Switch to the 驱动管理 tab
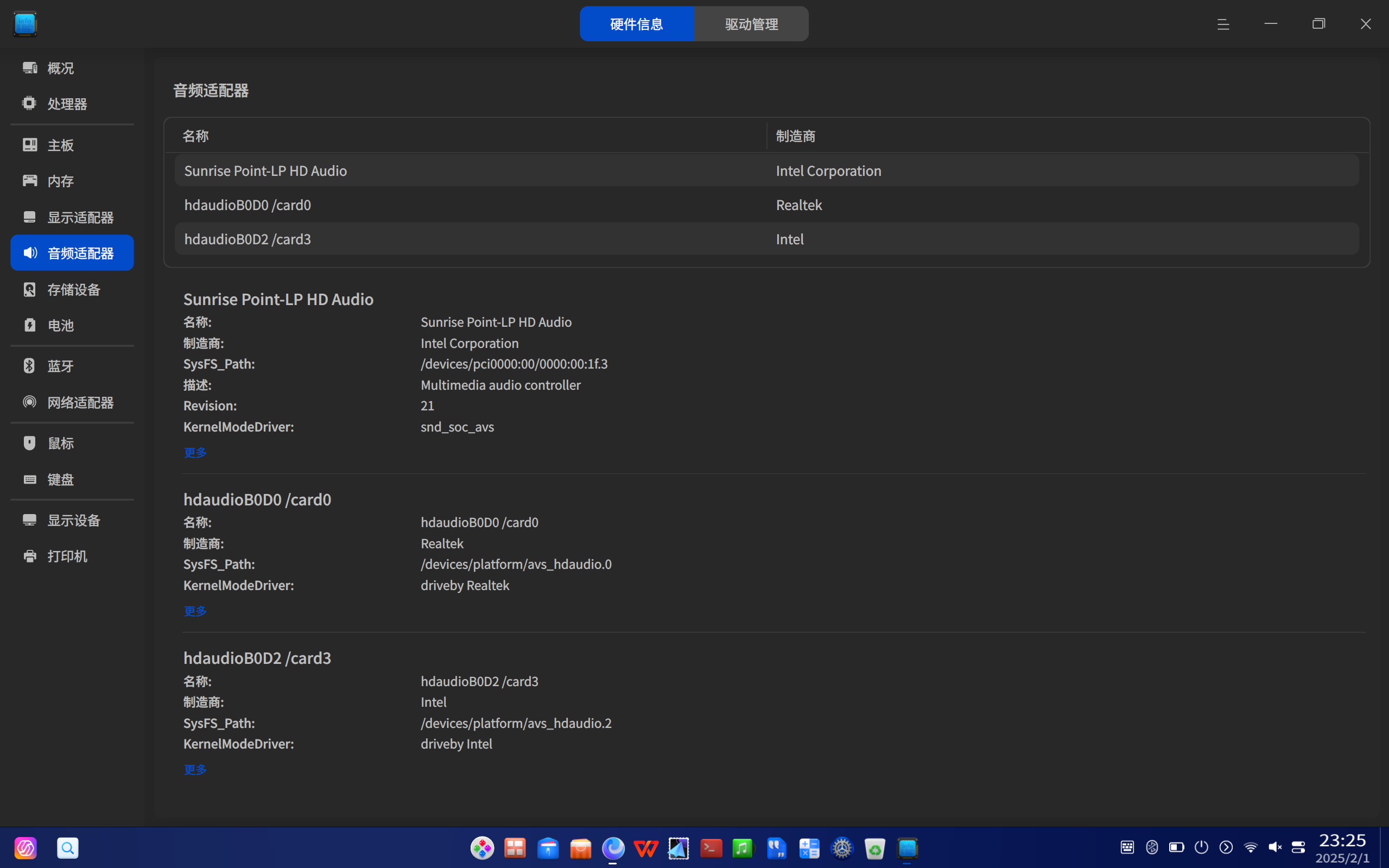Screen dimensions: 1389x868 tap(751, 23)
